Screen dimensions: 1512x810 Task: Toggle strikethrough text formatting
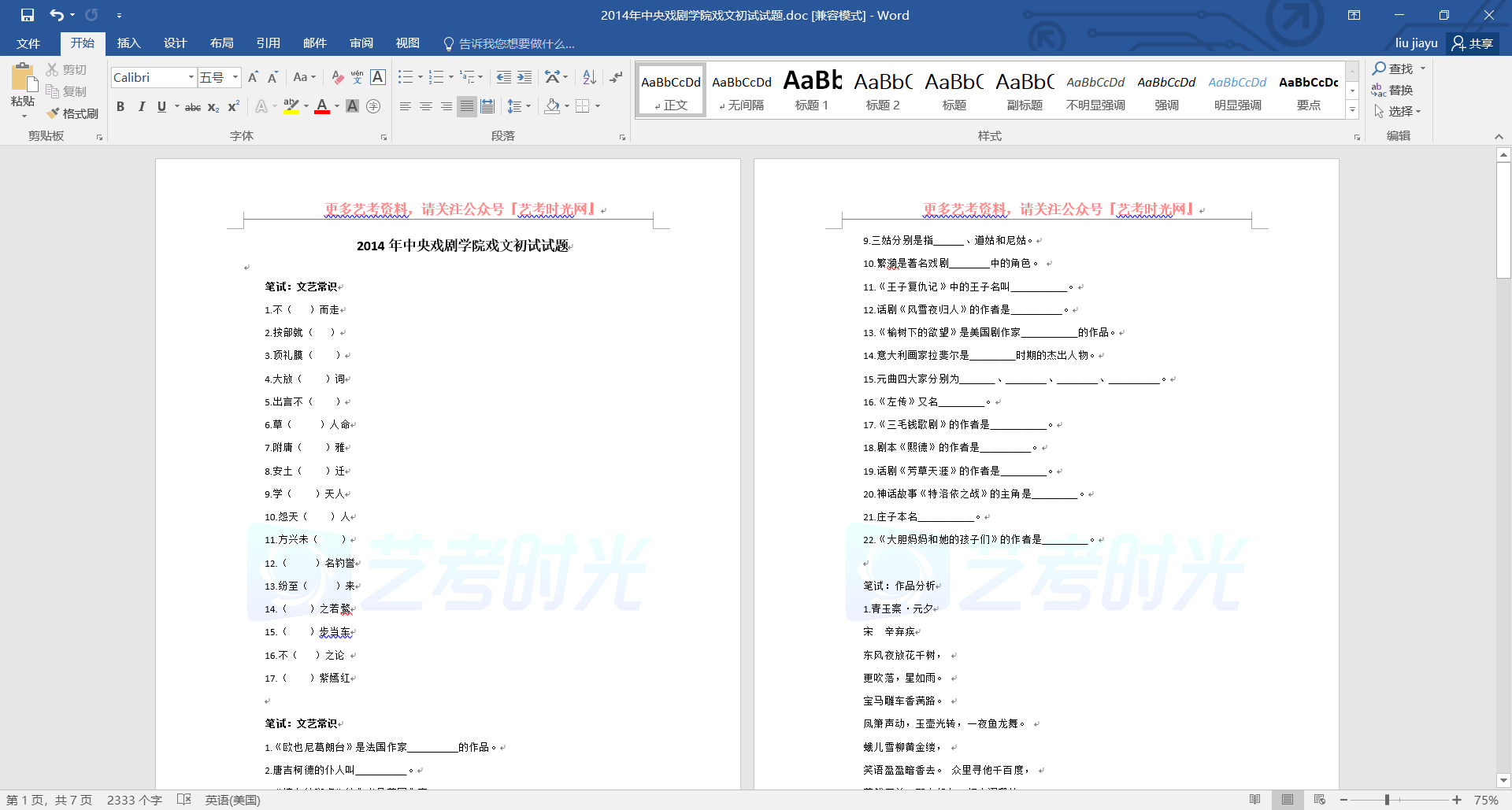coord(192,106)
